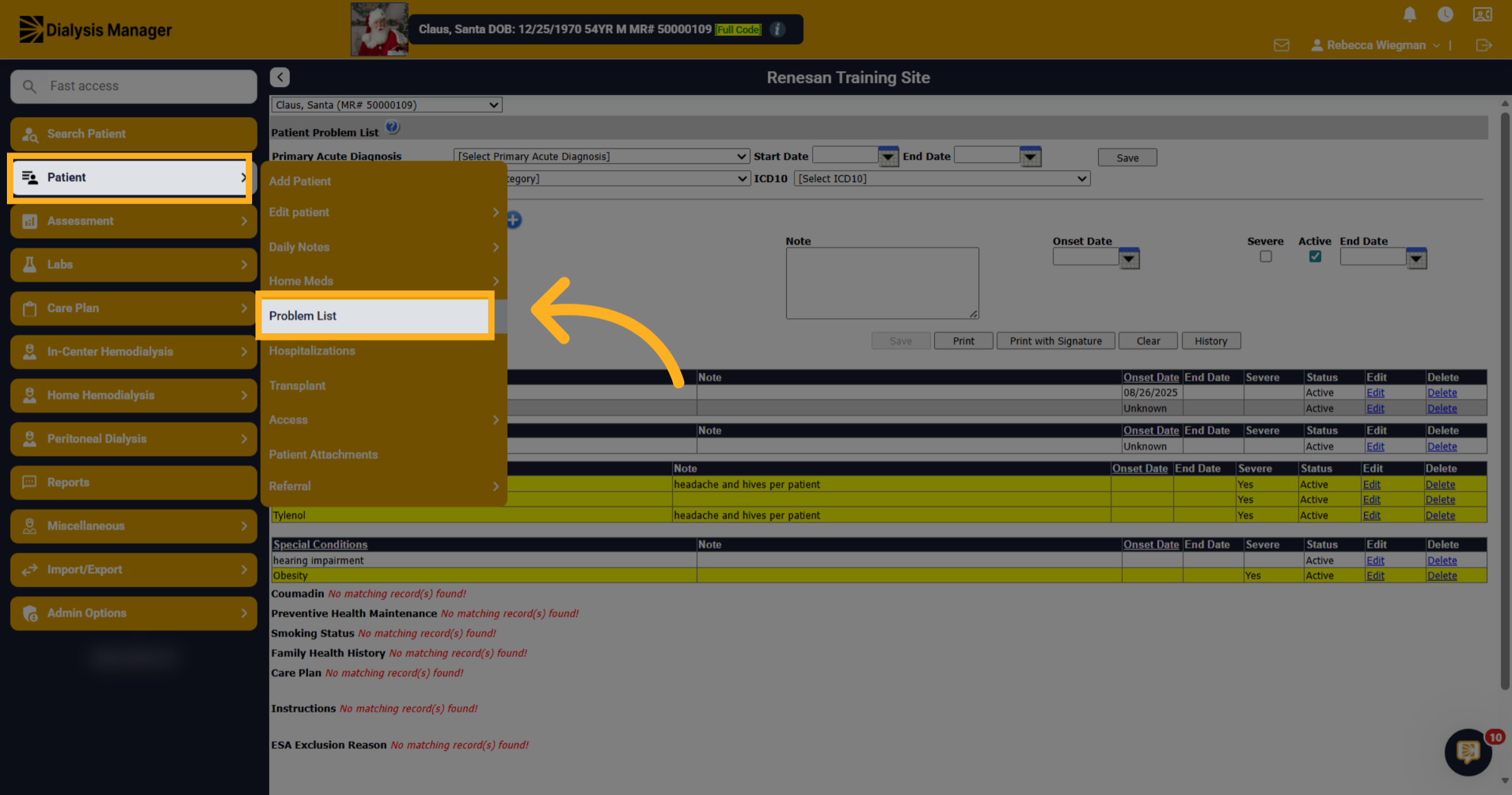1512x795 pixels.
Task: Click the logout icon
Action: pos(1484,45)
